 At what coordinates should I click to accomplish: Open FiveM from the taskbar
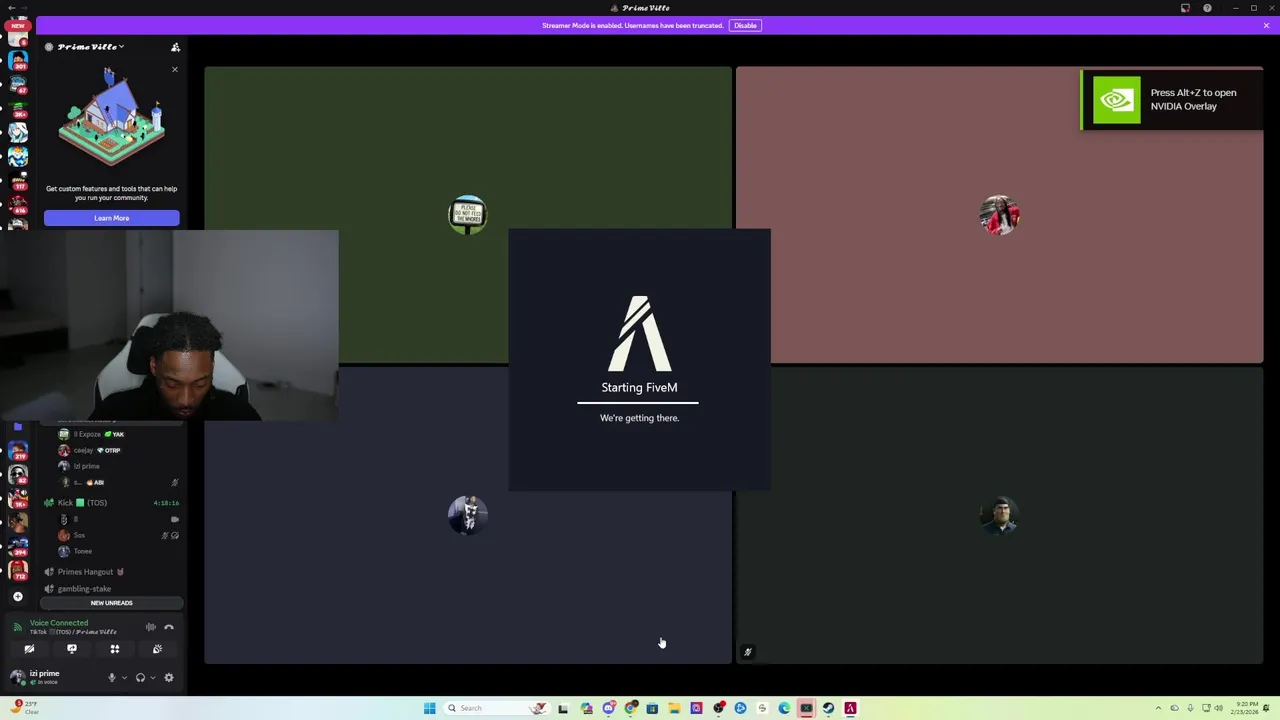(850, 708)
